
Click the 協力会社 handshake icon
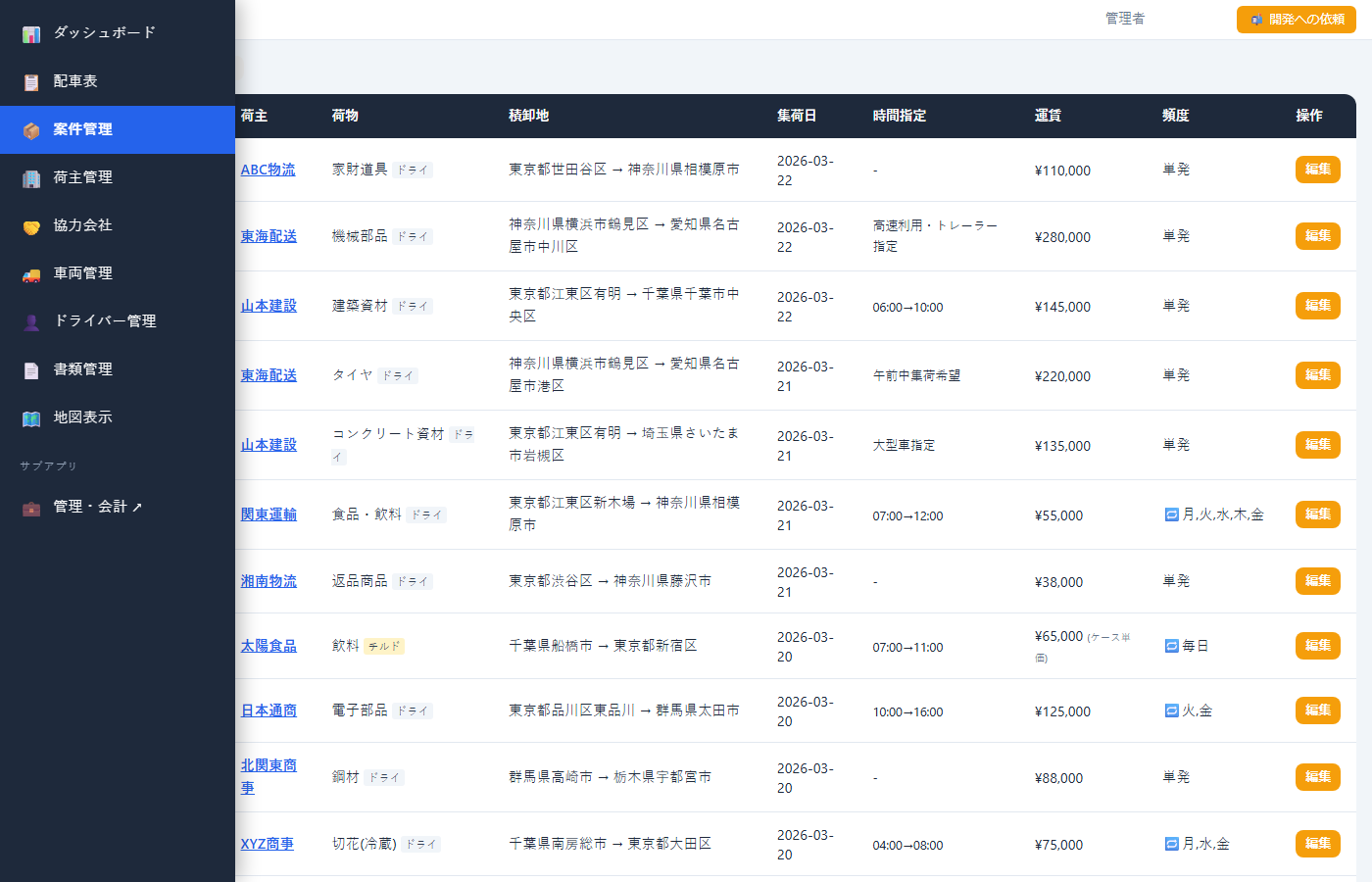(30, 225)
